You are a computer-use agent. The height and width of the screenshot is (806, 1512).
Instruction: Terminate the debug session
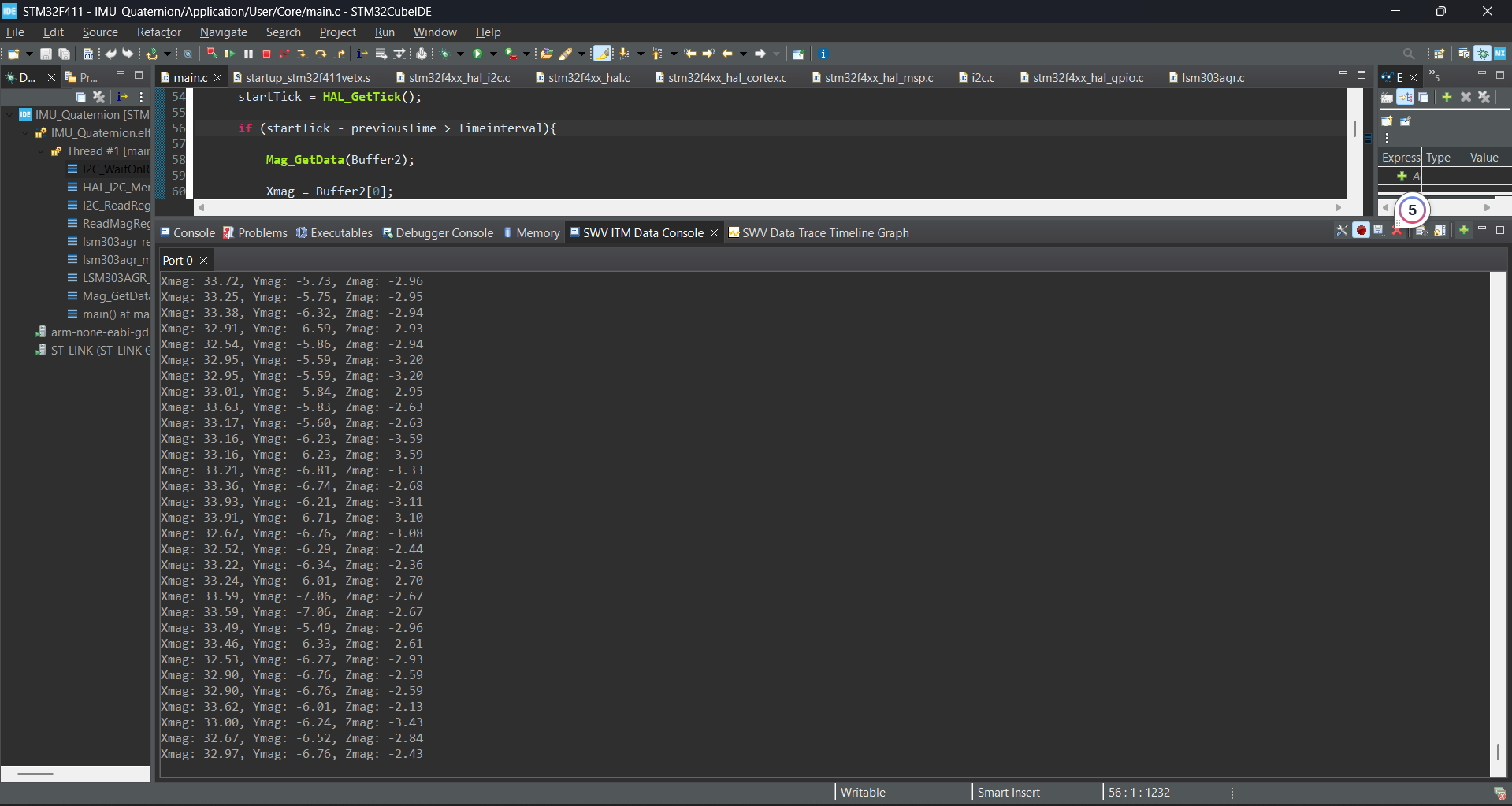pos(266,54)
